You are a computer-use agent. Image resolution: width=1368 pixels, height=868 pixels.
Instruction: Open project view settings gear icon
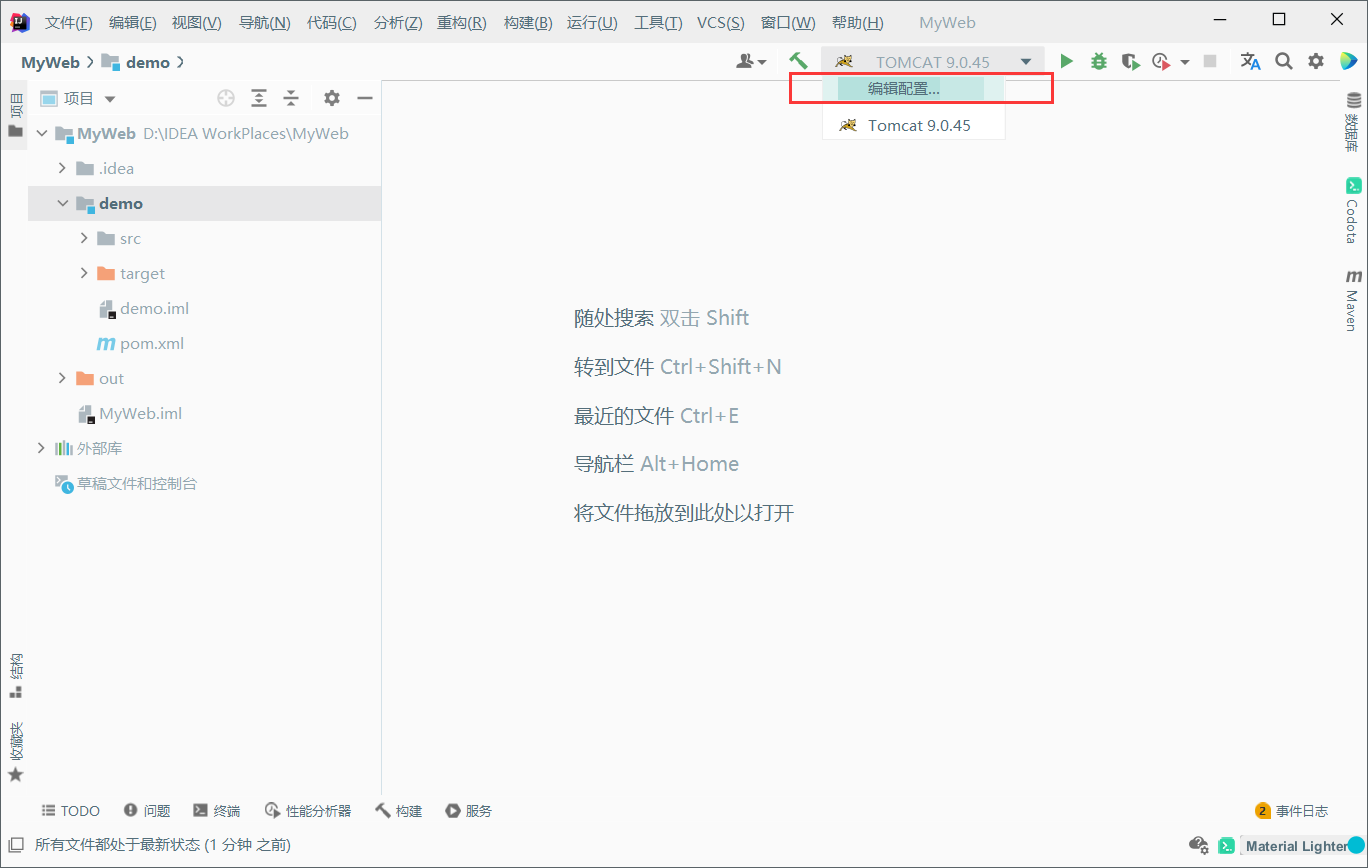coord(331,98)
